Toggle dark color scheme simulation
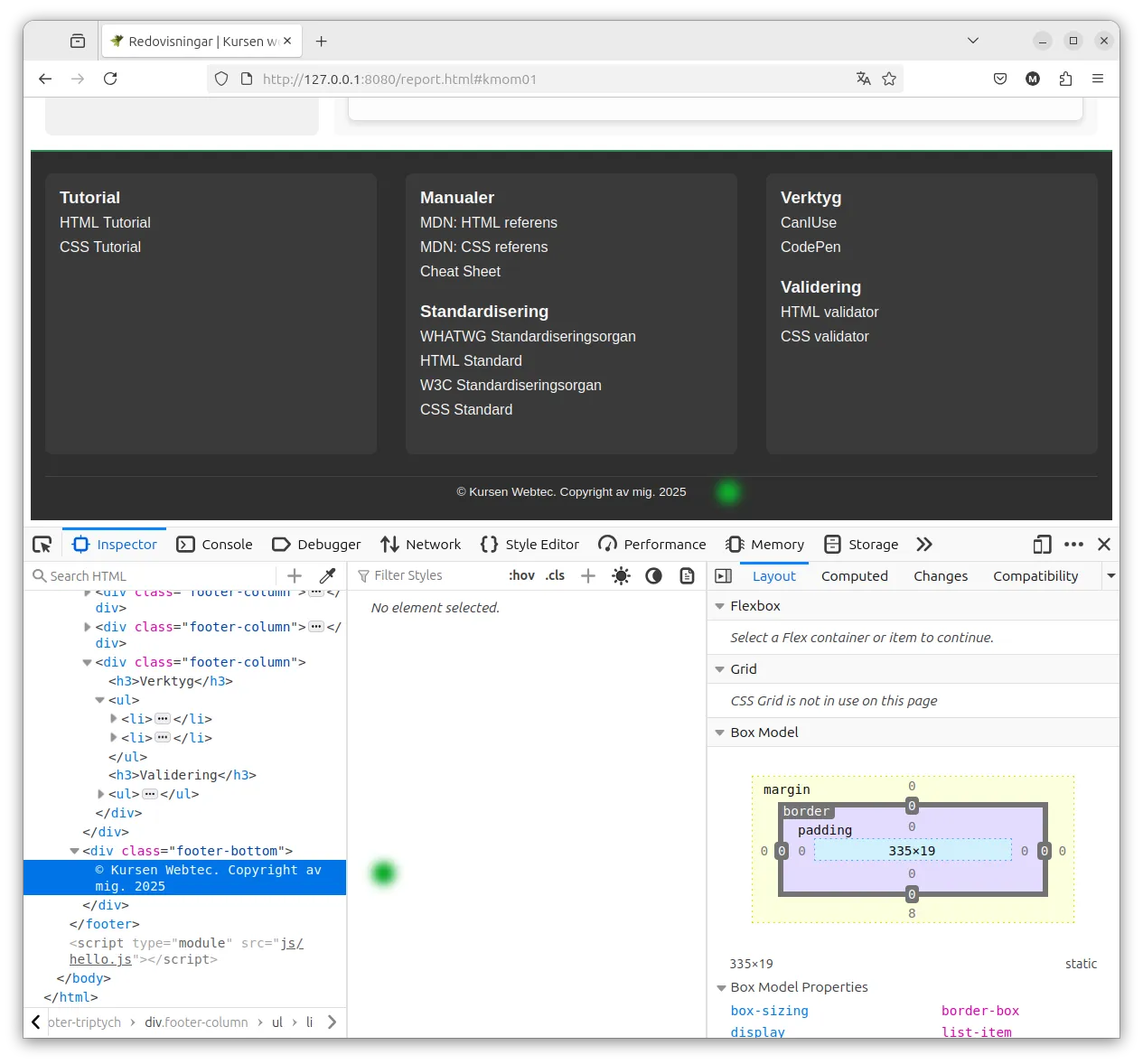The image size is (1143, 1064). (654, 576)
